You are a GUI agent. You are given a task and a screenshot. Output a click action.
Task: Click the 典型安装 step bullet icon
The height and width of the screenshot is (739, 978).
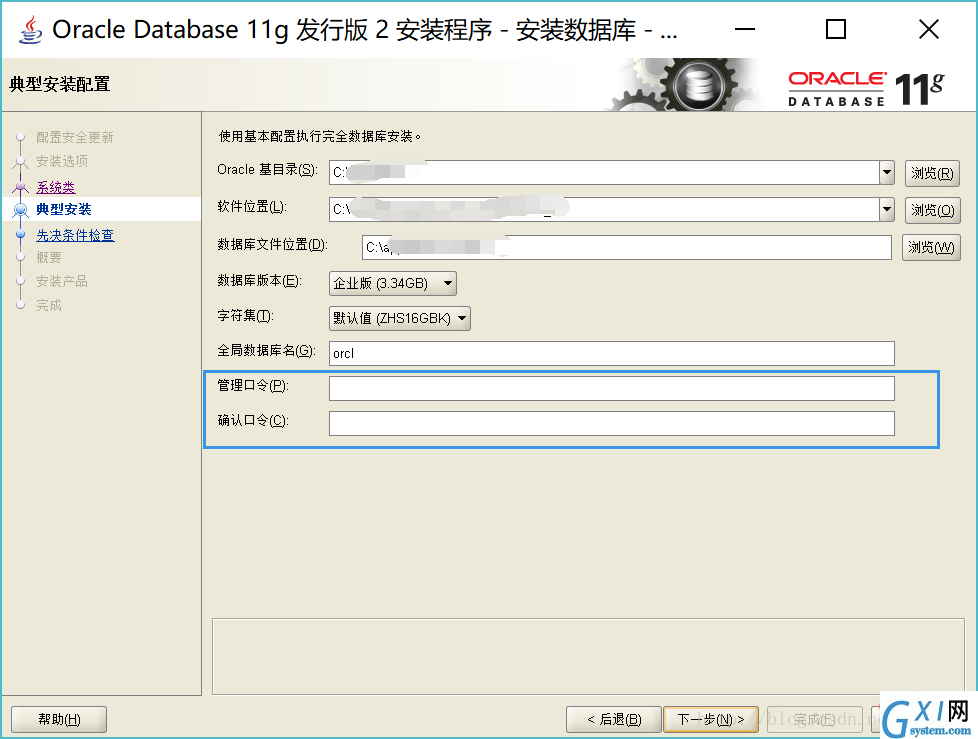coord(21,210)
